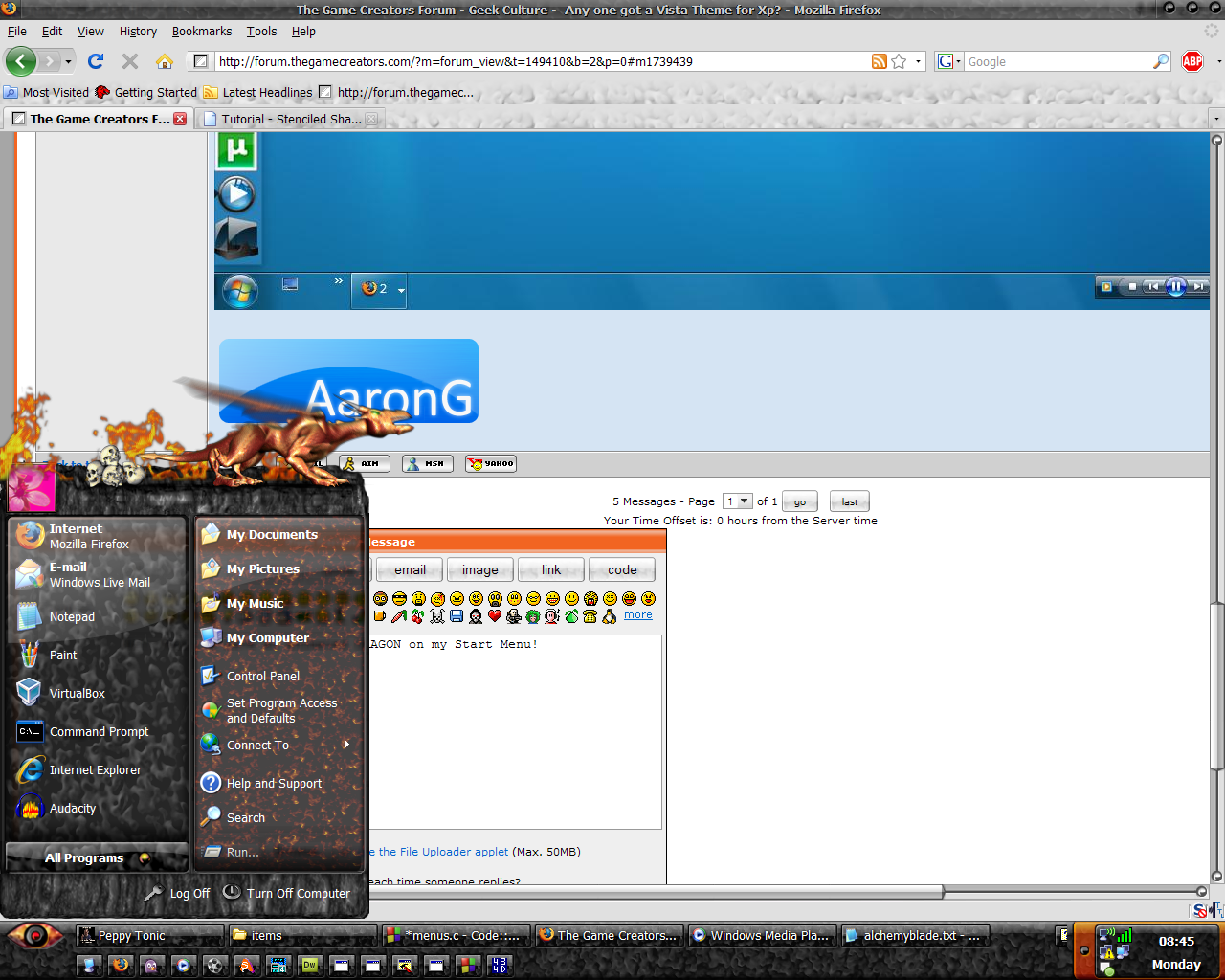1225x980 pixels.
Task: Switch to alchemyblade.txt taskbar button
Action: 917,936
